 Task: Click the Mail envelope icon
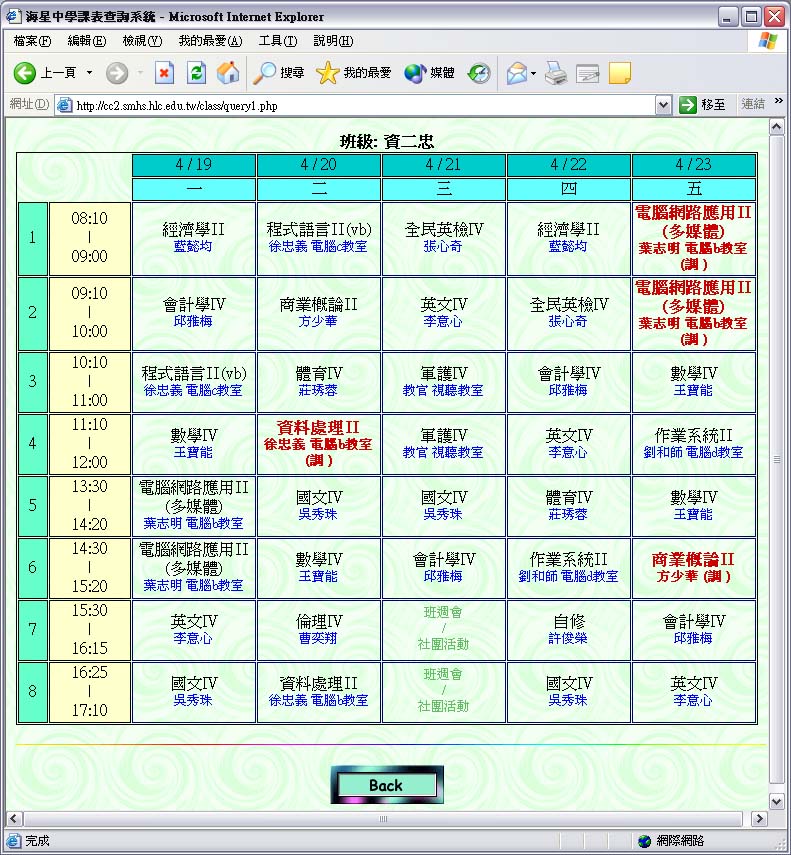tap(516, 73)
